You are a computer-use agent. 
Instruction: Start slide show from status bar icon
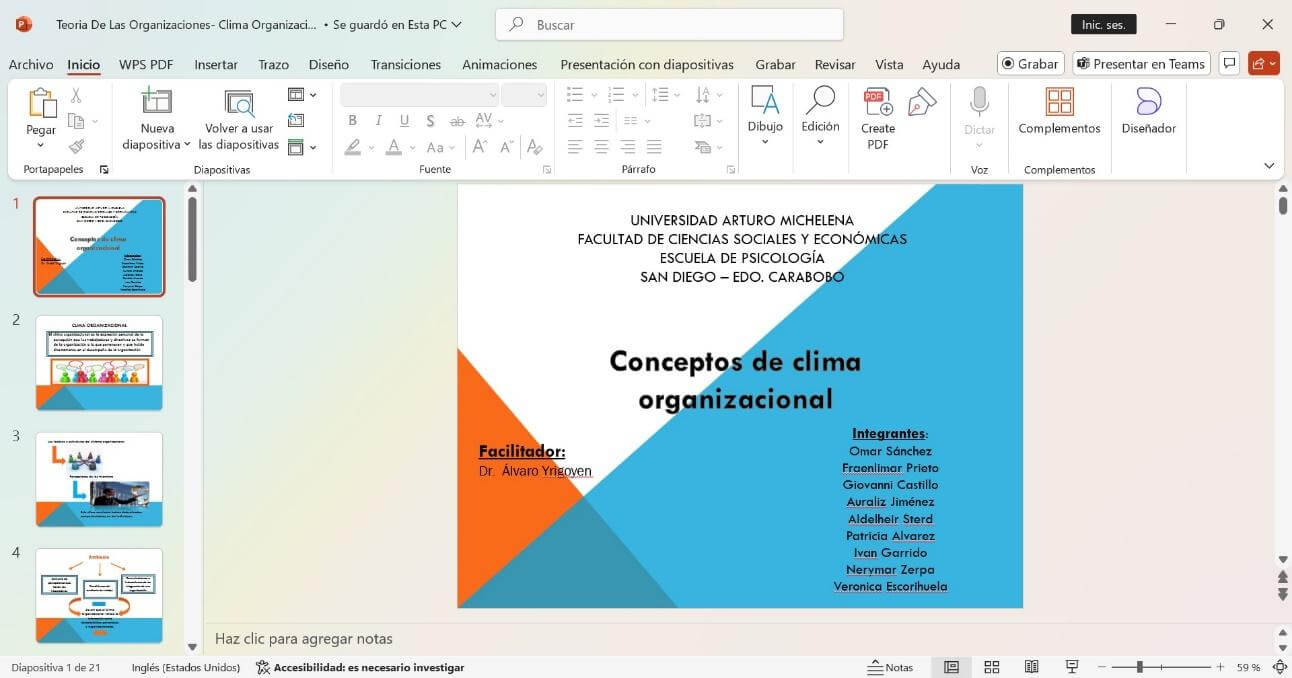click(1072, 667)
